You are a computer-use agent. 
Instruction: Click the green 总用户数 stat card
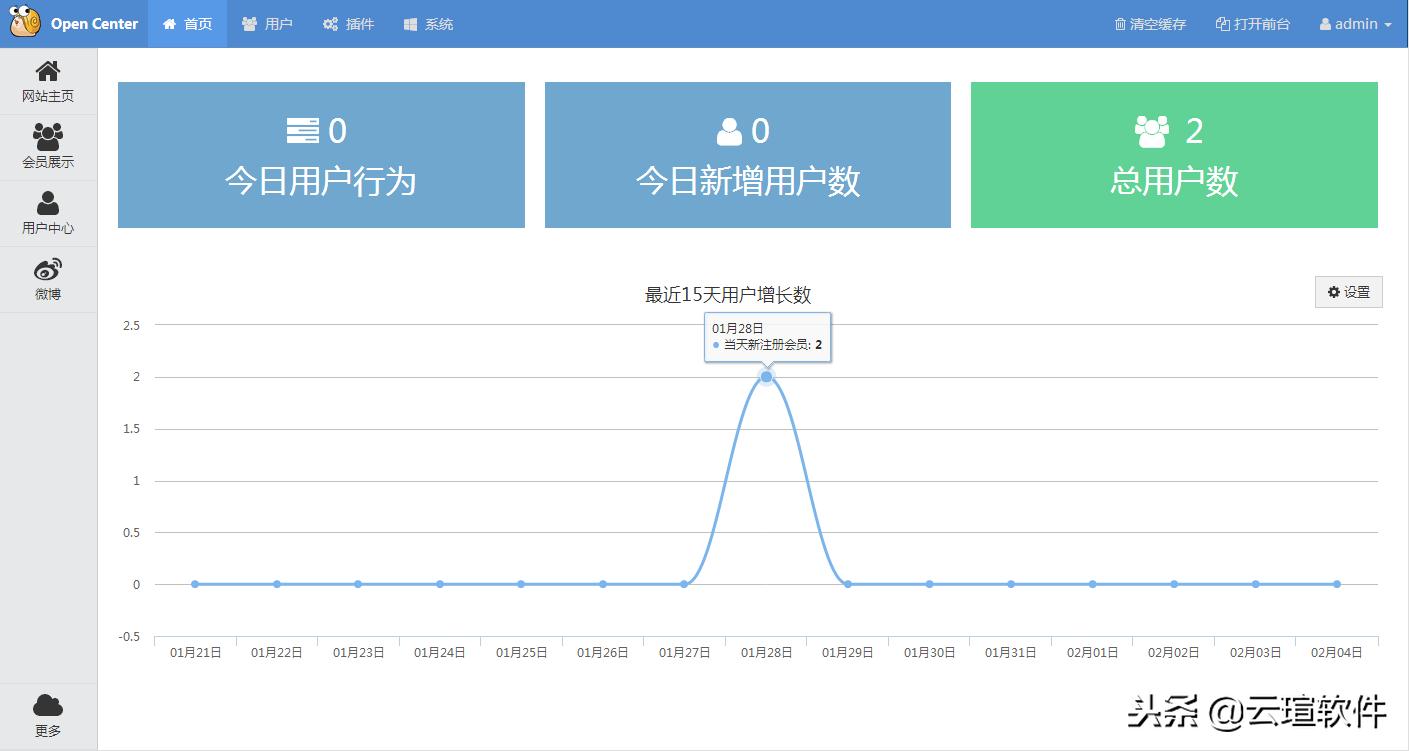click(1174, 155)
